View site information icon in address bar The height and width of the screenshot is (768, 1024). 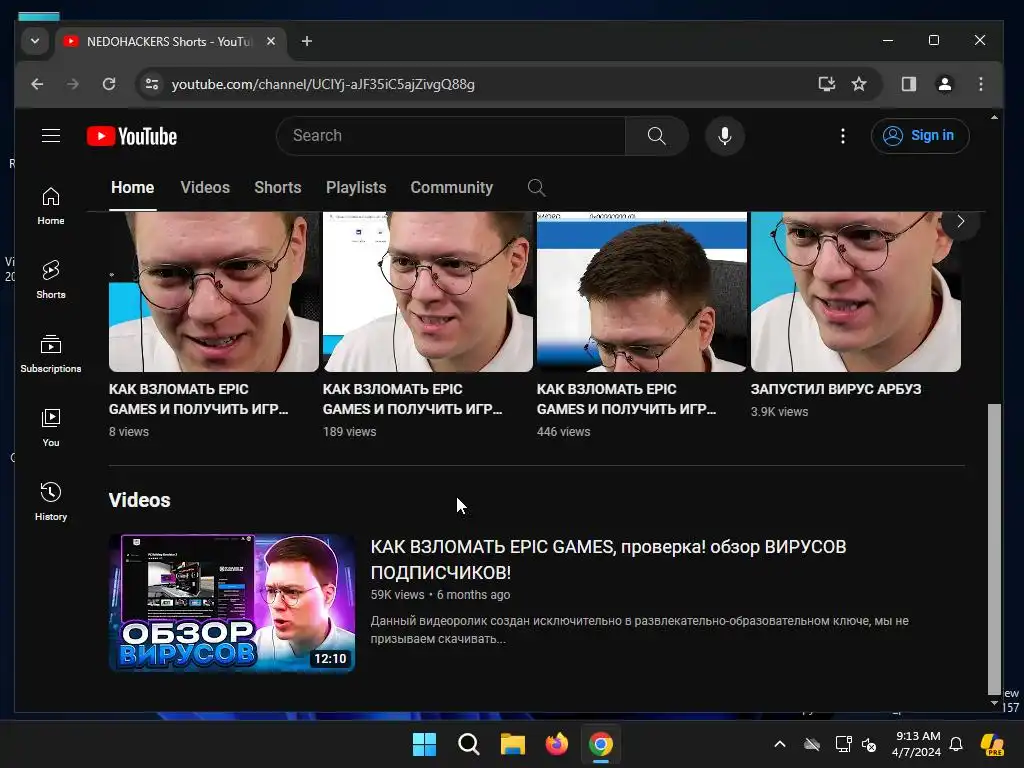point(152,84)
